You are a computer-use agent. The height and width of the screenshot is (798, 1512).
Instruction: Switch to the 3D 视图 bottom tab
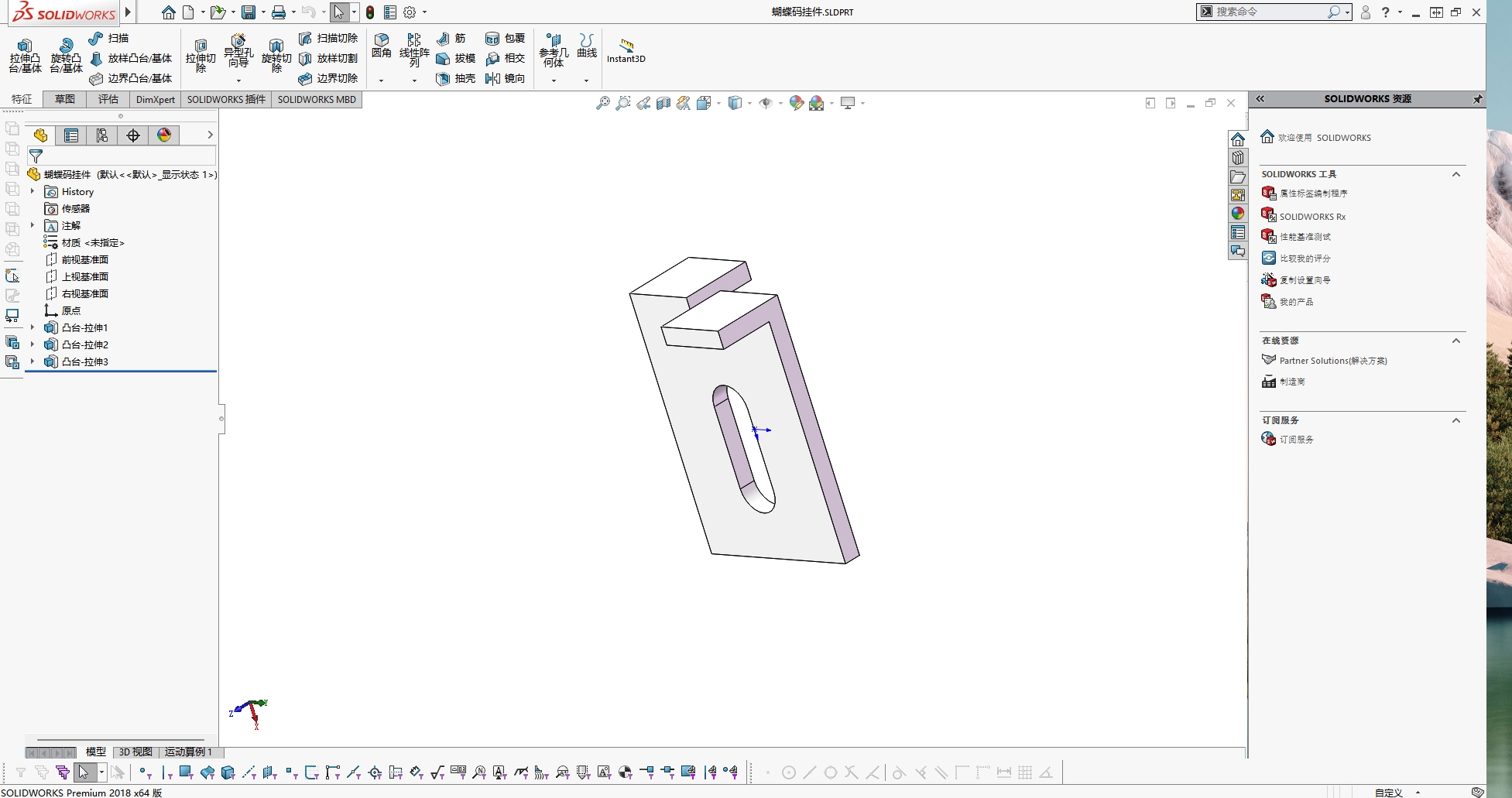[135, 752]
